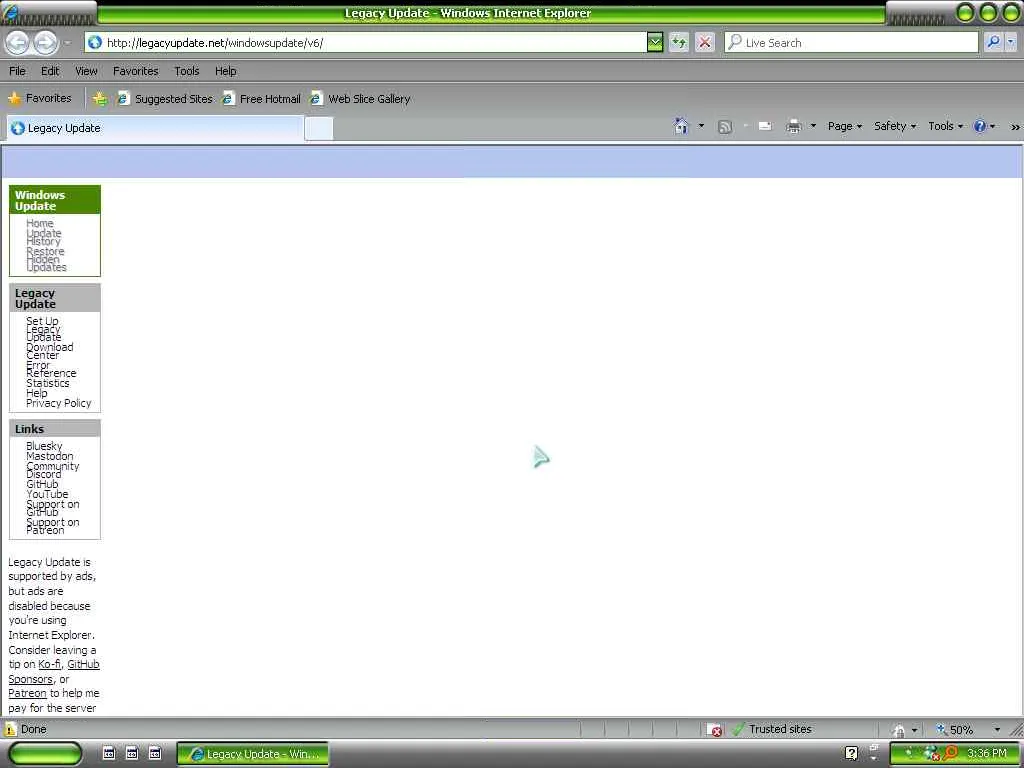
Task: Run search with the magnifier button
Action: pyautogui.click(x=993, y=42)
